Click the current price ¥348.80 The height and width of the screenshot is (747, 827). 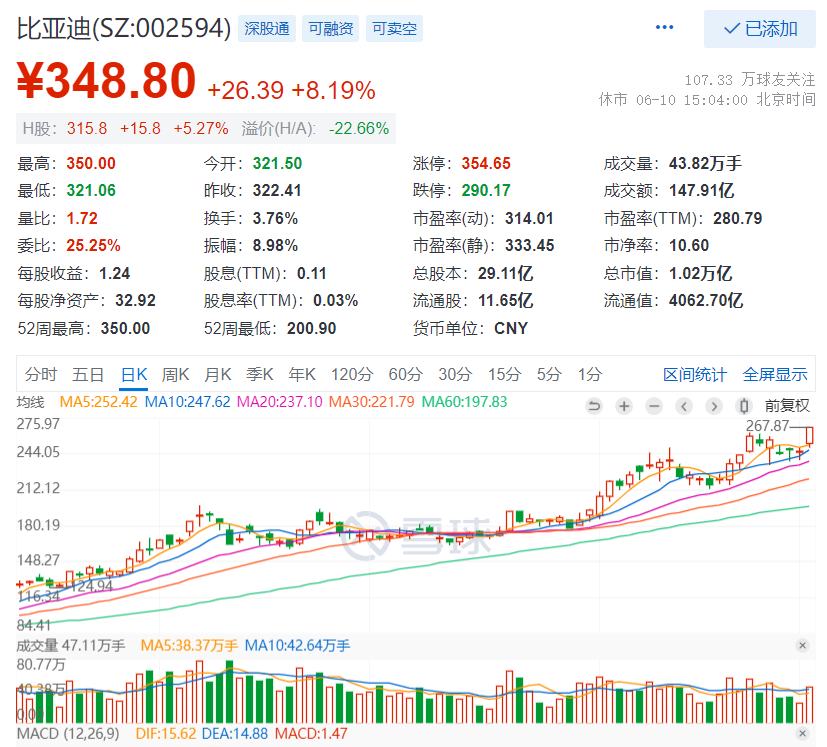point(107,81)
